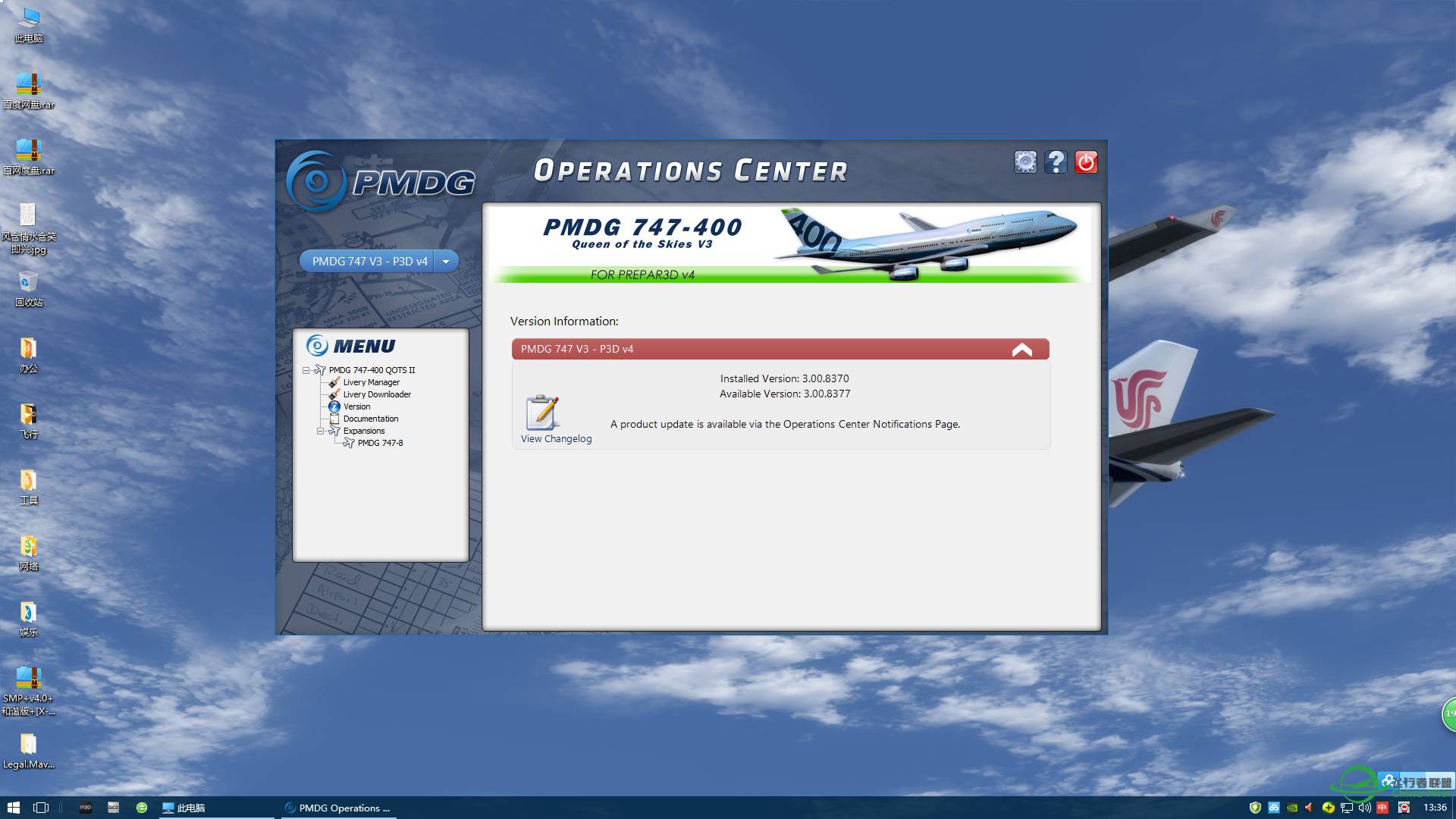The height and width of the screenshot is (819, 1456).
Task: Select the 办公 desktop folder
Action: (x=29, y=355)
